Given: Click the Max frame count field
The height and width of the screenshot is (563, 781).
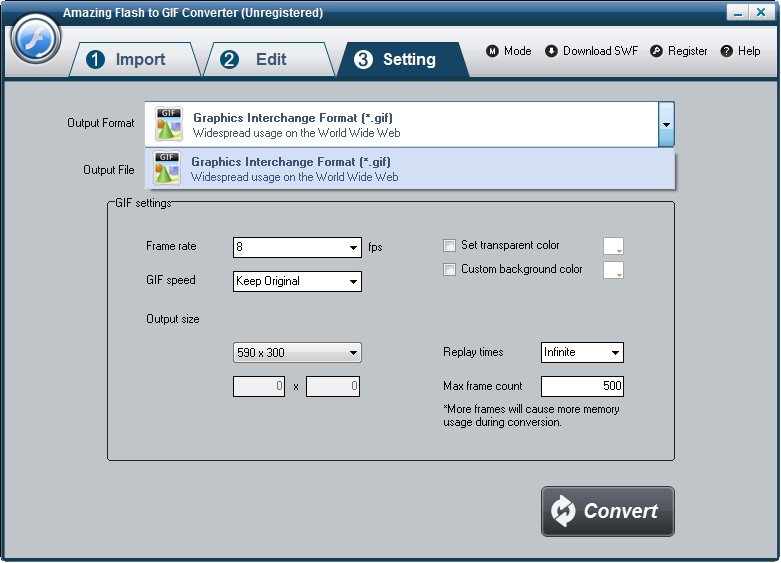Looking at the screenshot, I should click(582, 387).
